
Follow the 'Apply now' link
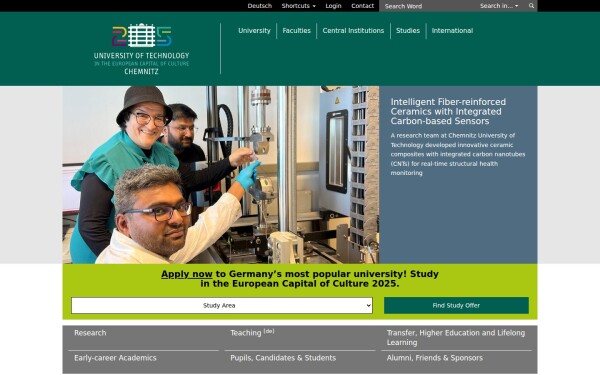[187, 274]
